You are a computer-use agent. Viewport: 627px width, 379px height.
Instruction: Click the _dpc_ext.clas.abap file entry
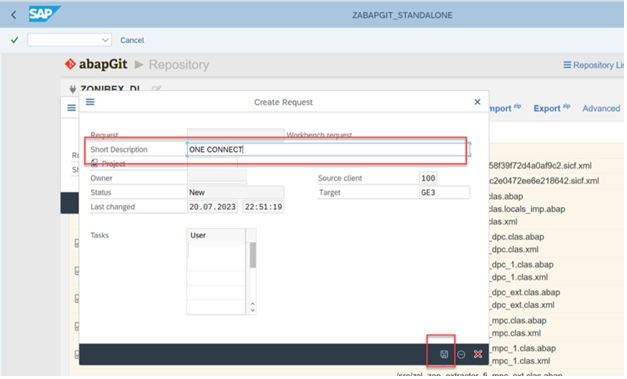click(x=525, y=292)
